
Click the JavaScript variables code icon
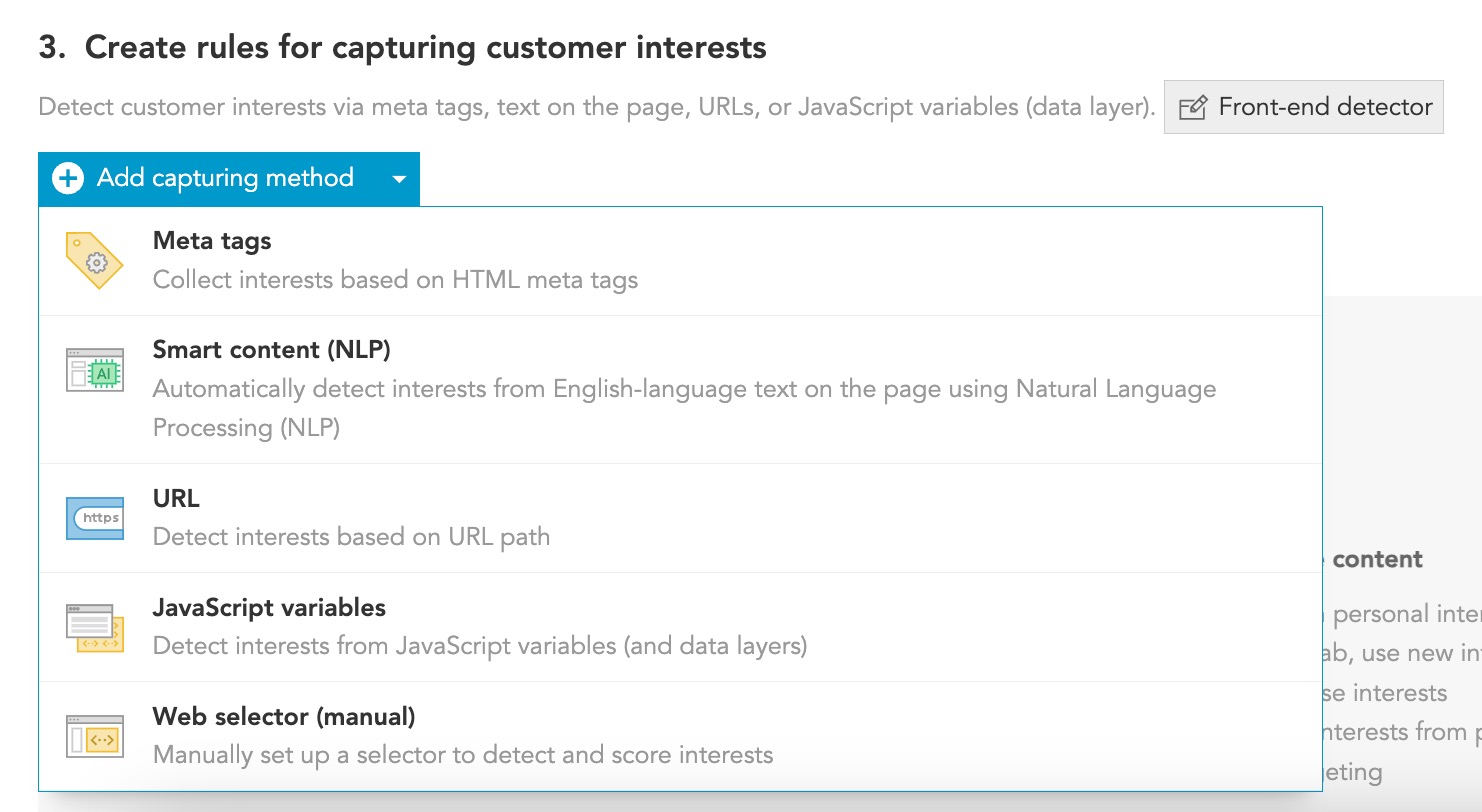[x=94, y=627]
